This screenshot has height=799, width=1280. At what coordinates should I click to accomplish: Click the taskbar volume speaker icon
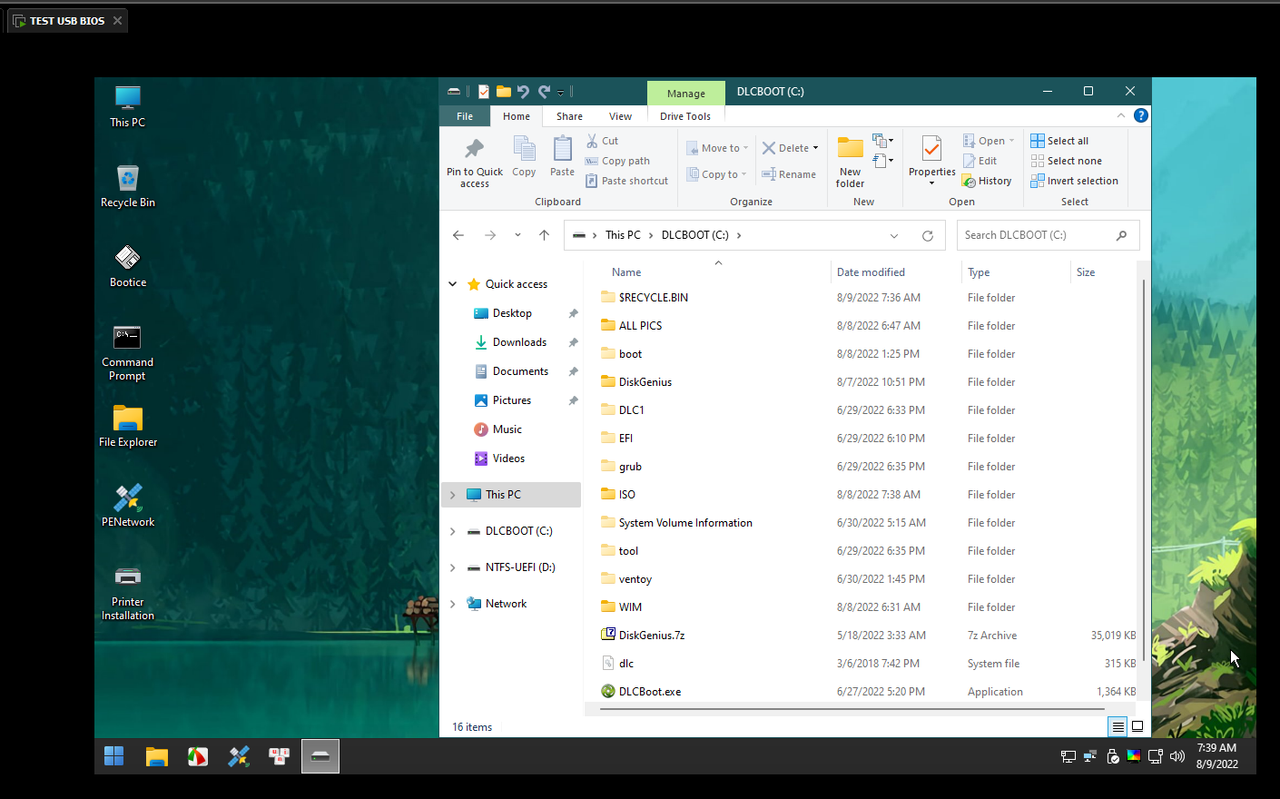1177,756
